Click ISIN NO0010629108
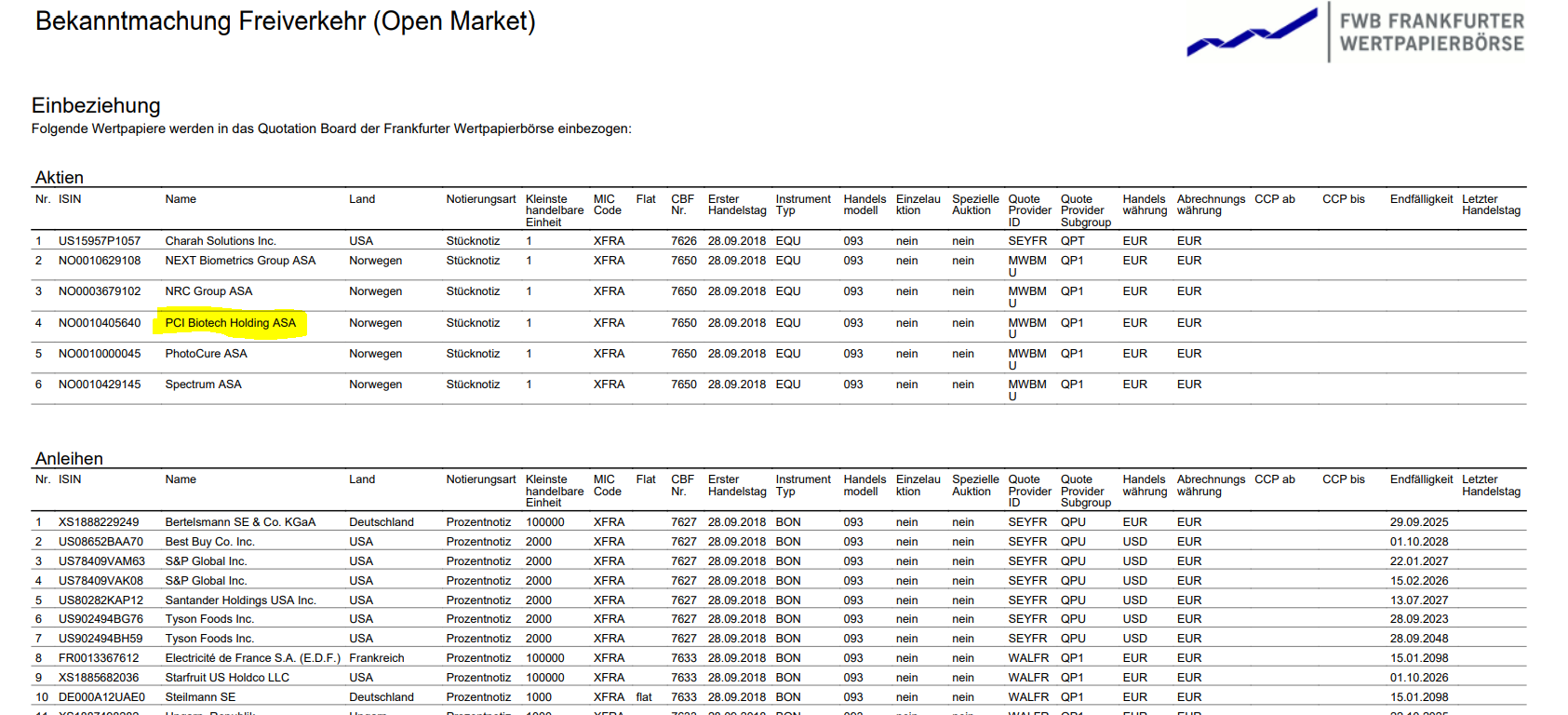The width and height of the screenshot is (1568, 715). coord(100,261)
